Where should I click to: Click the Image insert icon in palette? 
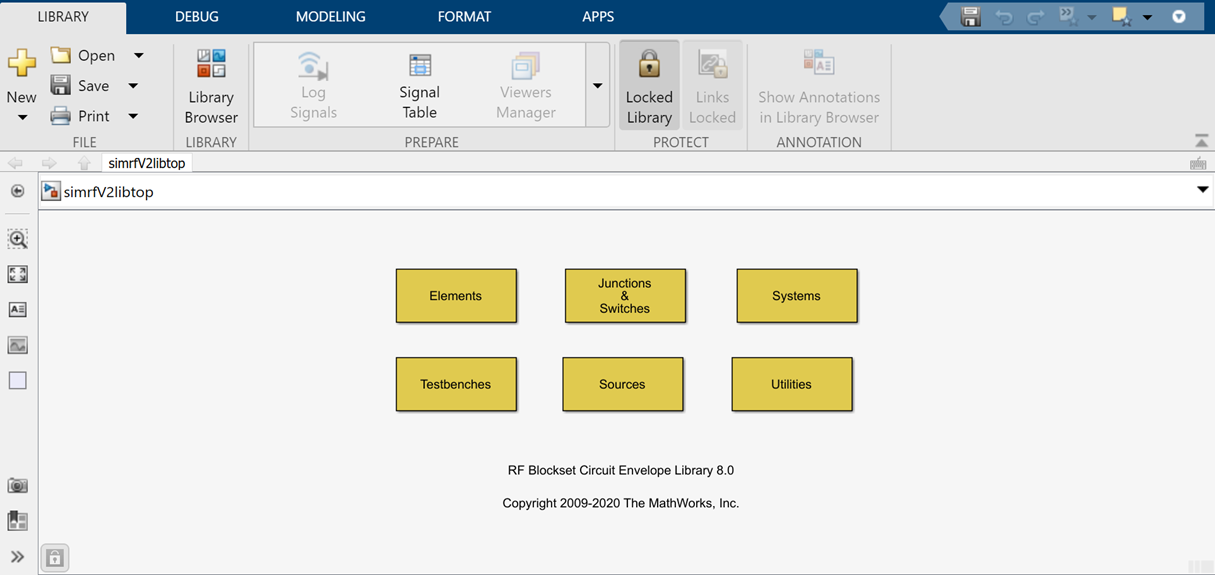coord(17,345)
